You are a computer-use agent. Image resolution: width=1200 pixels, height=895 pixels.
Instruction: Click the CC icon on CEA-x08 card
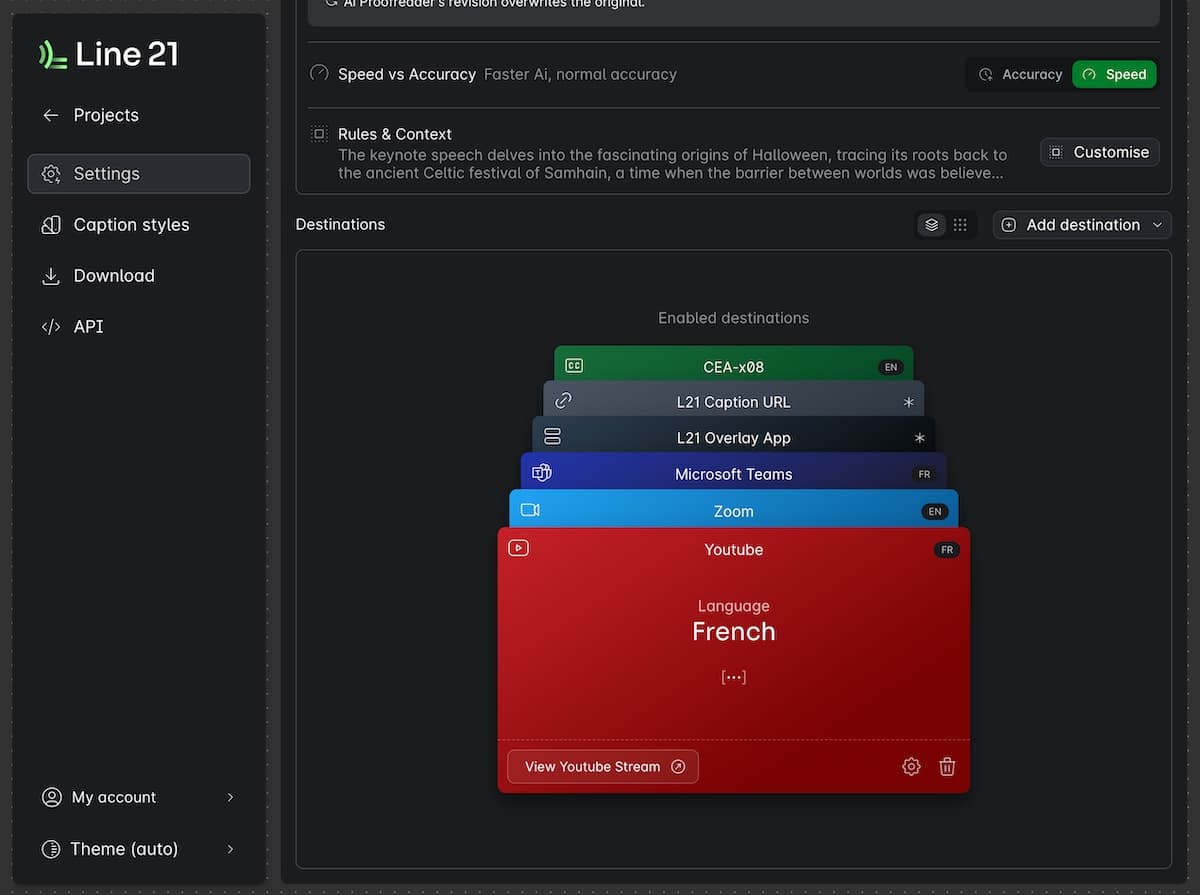574,366
